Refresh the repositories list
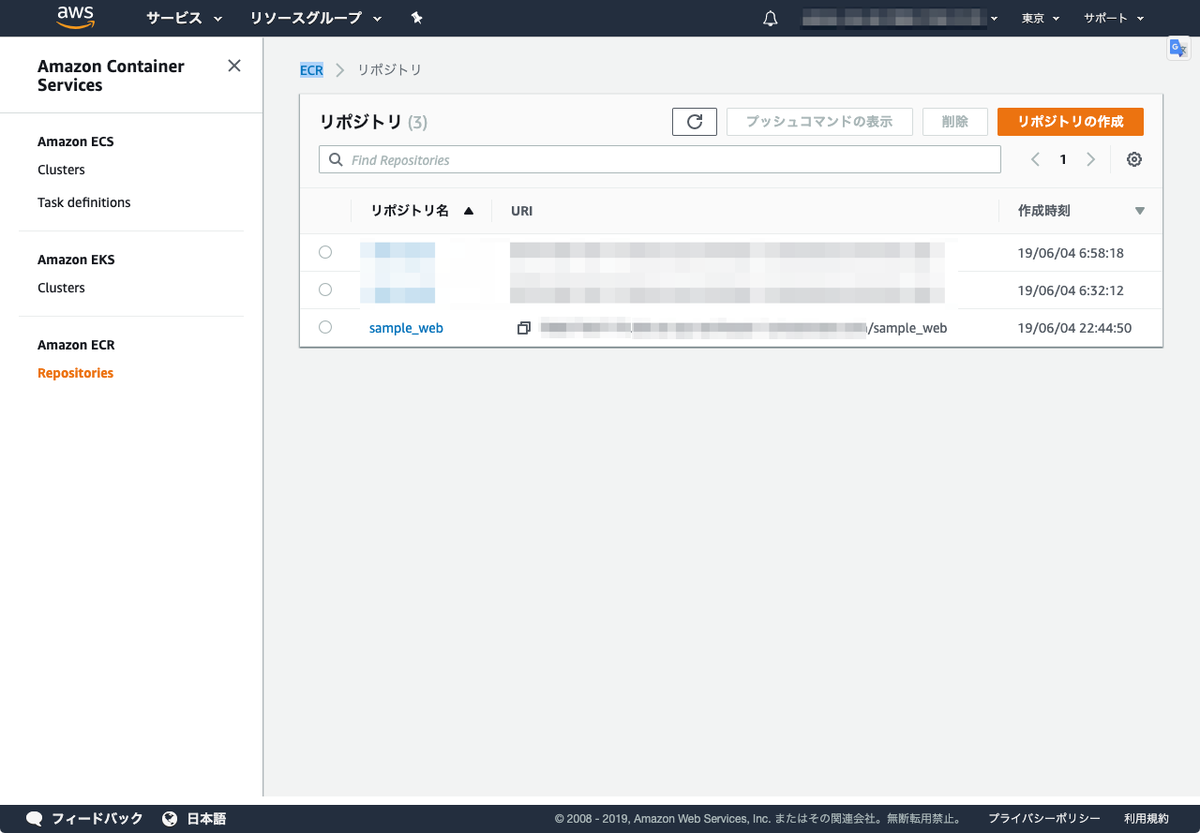Screen dimensions: 1200x833 tap(694, 122)
